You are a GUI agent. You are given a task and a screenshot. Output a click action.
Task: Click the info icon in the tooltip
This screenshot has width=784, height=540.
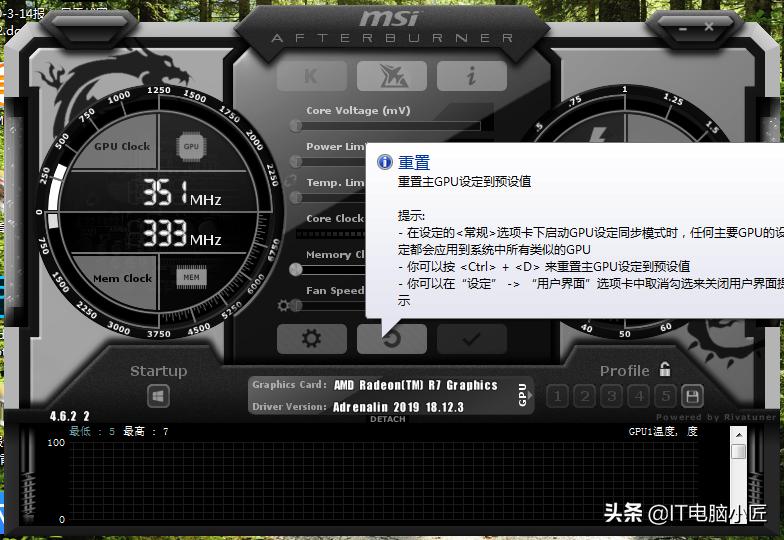point(384,162)
